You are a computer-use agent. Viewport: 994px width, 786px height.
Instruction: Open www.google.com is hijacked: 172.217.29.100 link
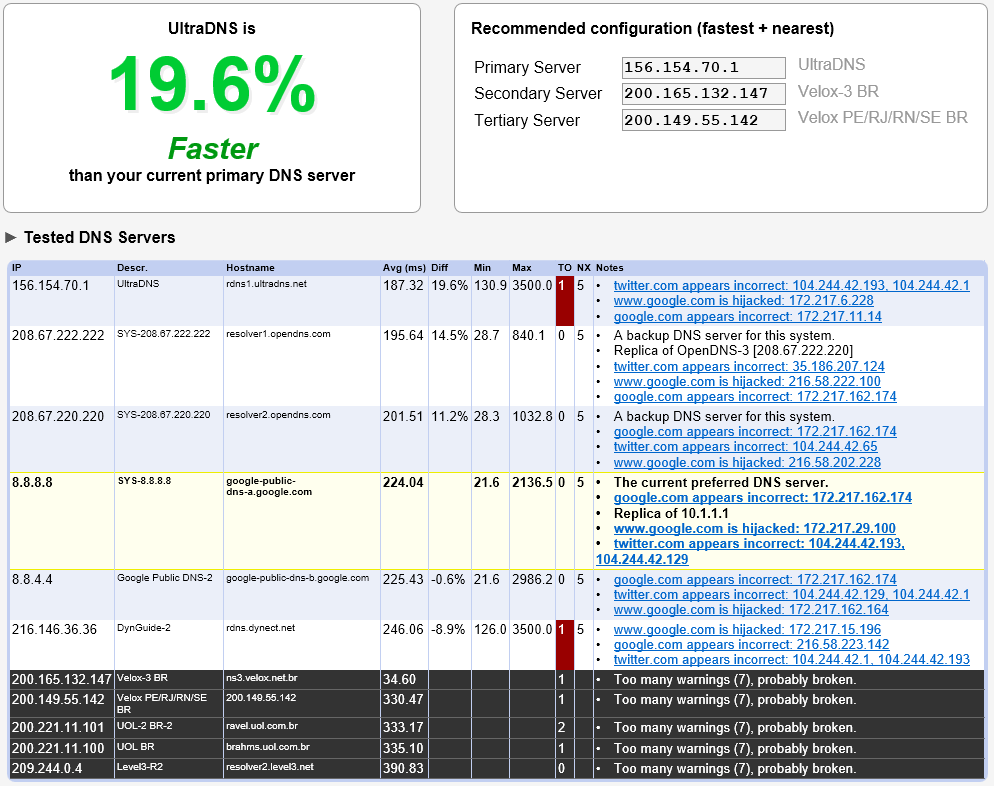coord(754,529)
